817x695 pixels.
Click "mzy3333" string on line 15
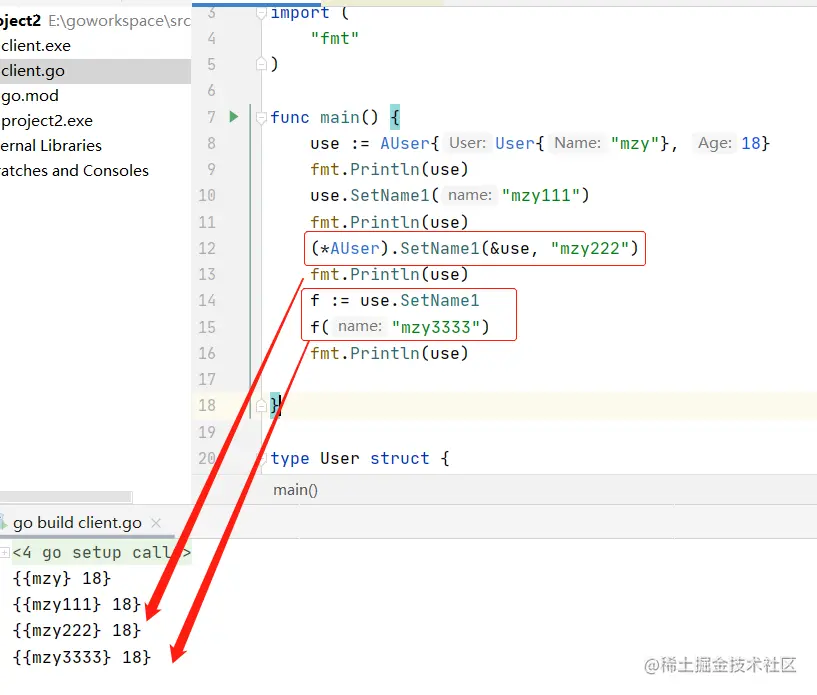(436, 327)
